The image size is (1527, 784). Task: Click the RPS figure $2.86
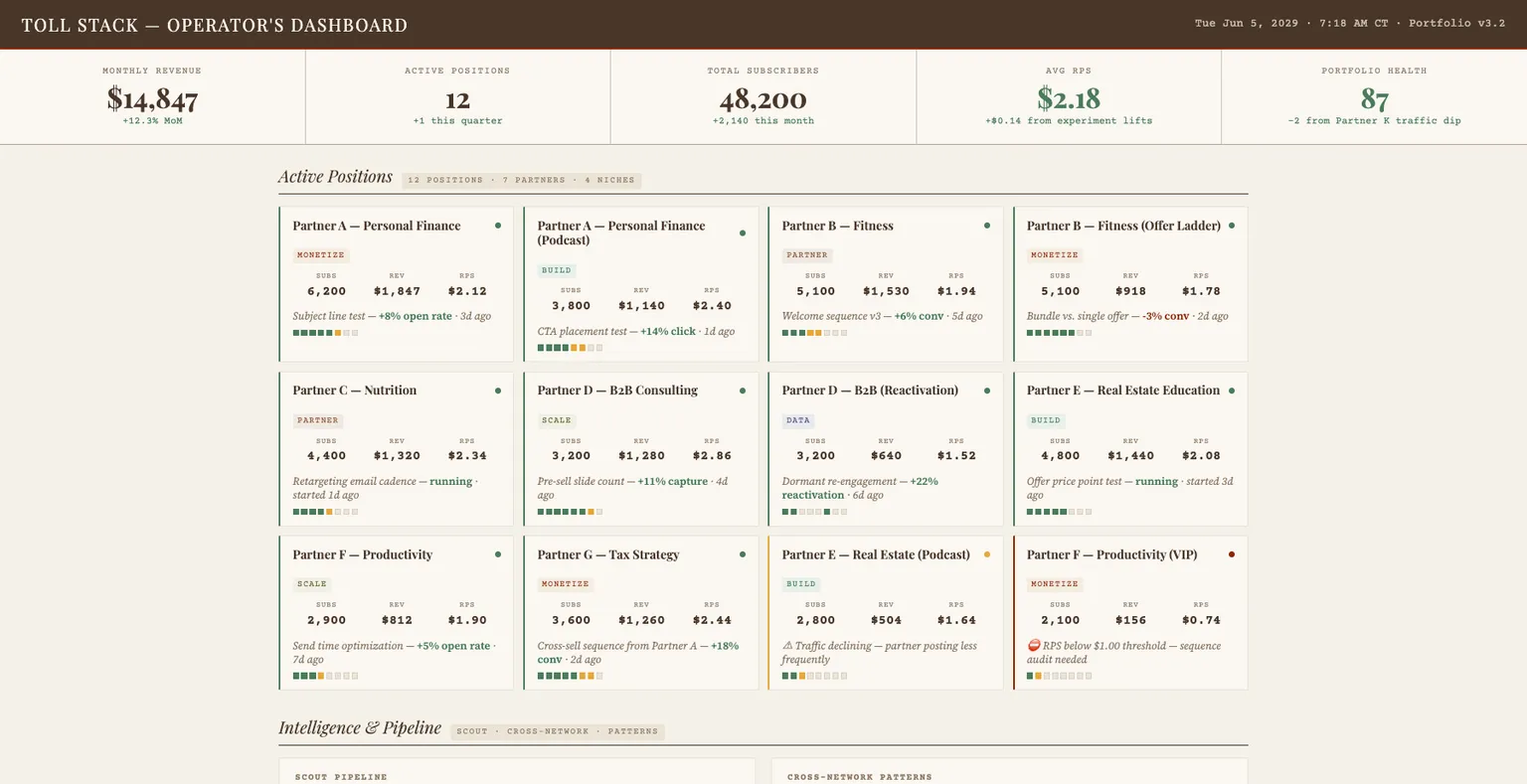tap(712, 456)
